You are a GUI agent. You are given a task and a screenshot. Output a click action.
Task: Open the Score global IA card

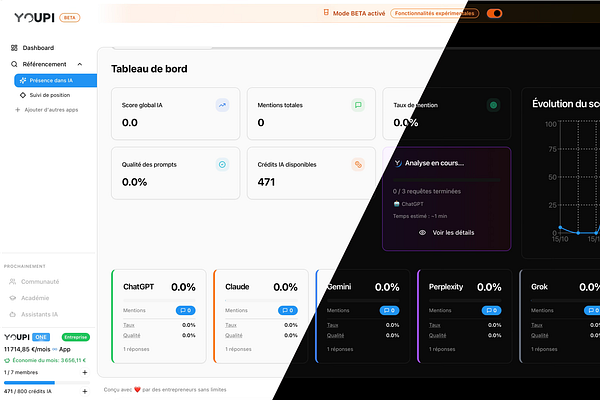(176, 114)
